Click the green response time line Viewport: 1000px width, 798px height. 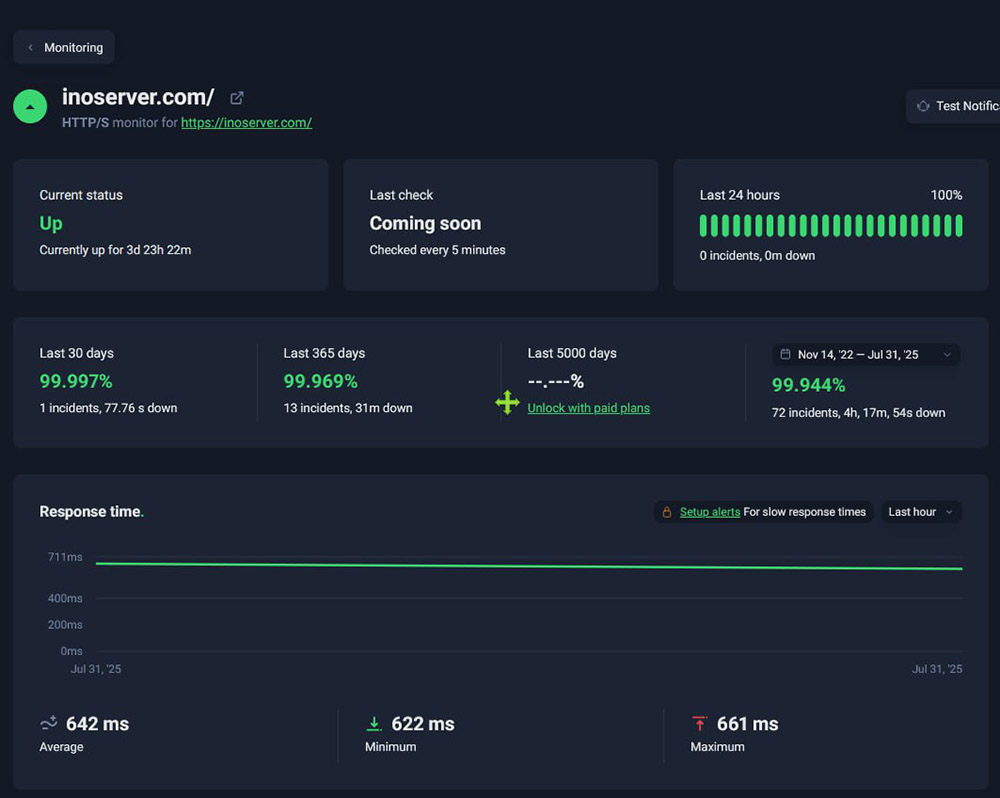529,566
